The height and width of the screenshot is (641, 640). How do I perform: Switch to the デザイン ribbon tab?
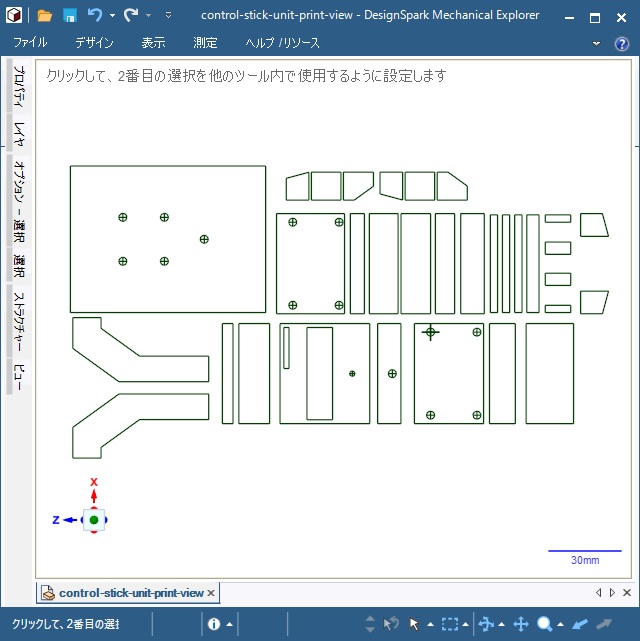click(94, 43)
